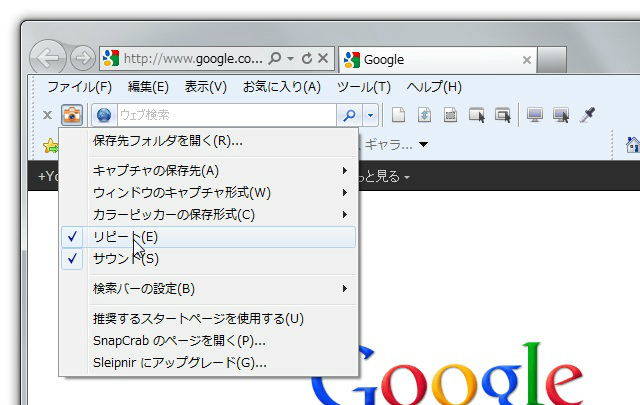The image size is (640, 405).
Task: Click the full desktop capture monitor icon
Action: click(x=535, y=115)
